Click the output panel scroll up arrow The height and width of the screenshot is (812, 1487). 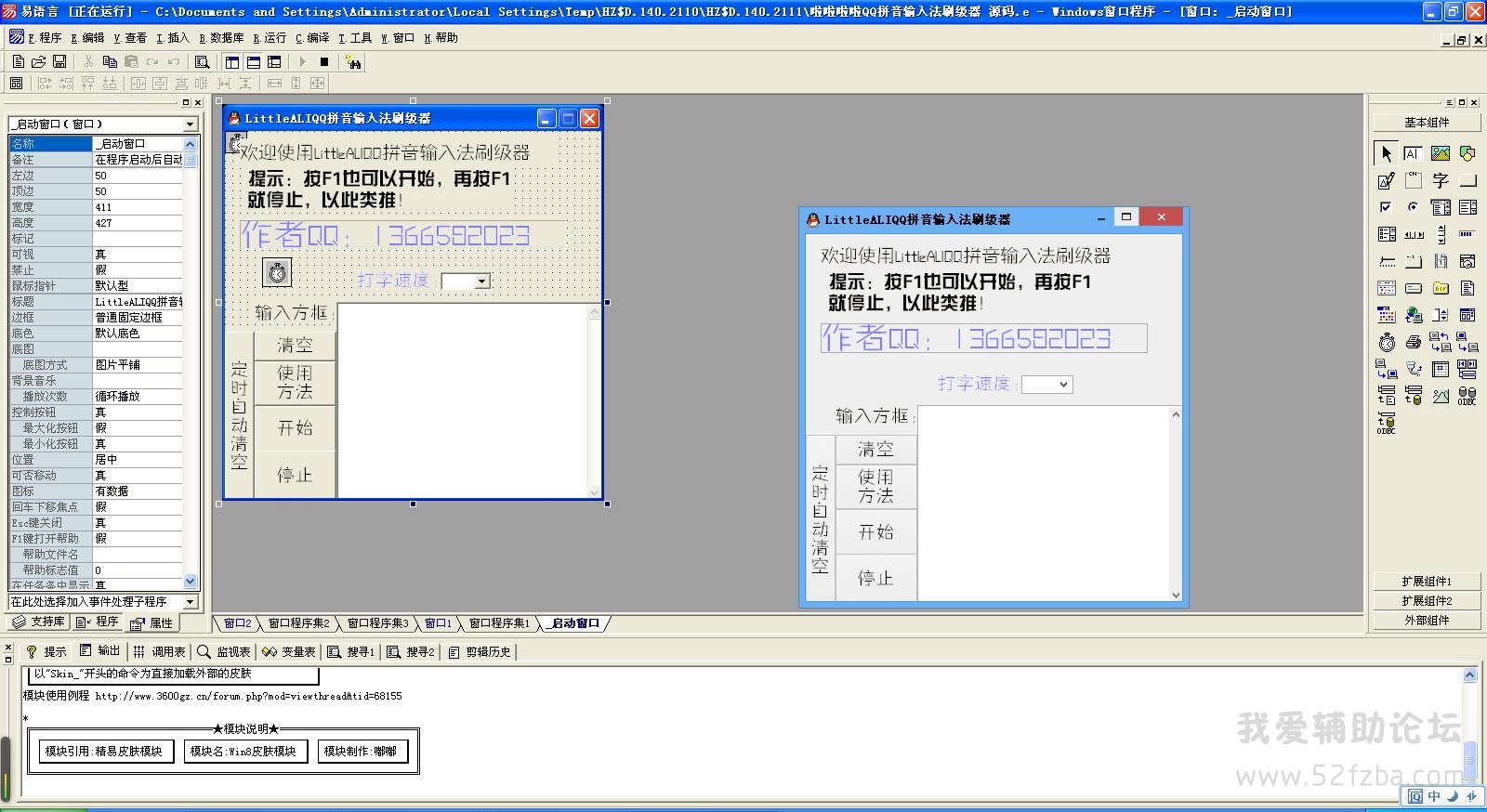[x=1470, y=675]
